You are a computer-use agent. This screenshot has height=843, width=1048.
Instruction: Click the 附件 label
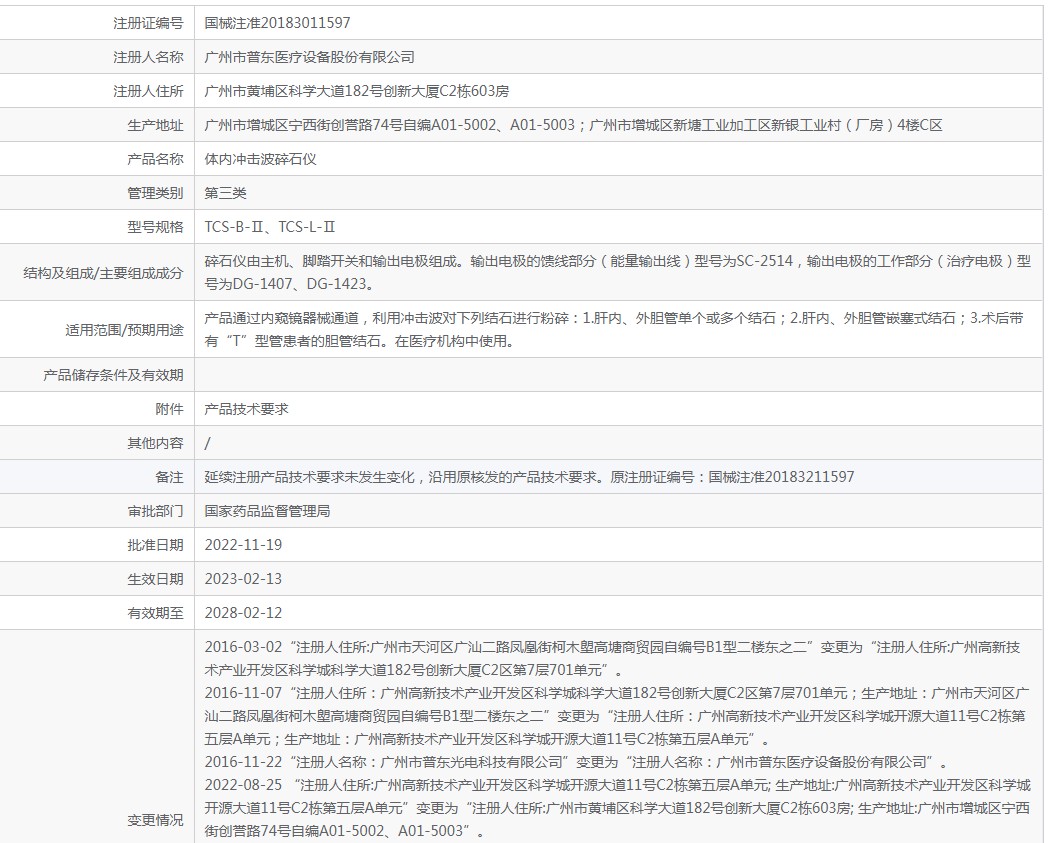pos(169,410)
